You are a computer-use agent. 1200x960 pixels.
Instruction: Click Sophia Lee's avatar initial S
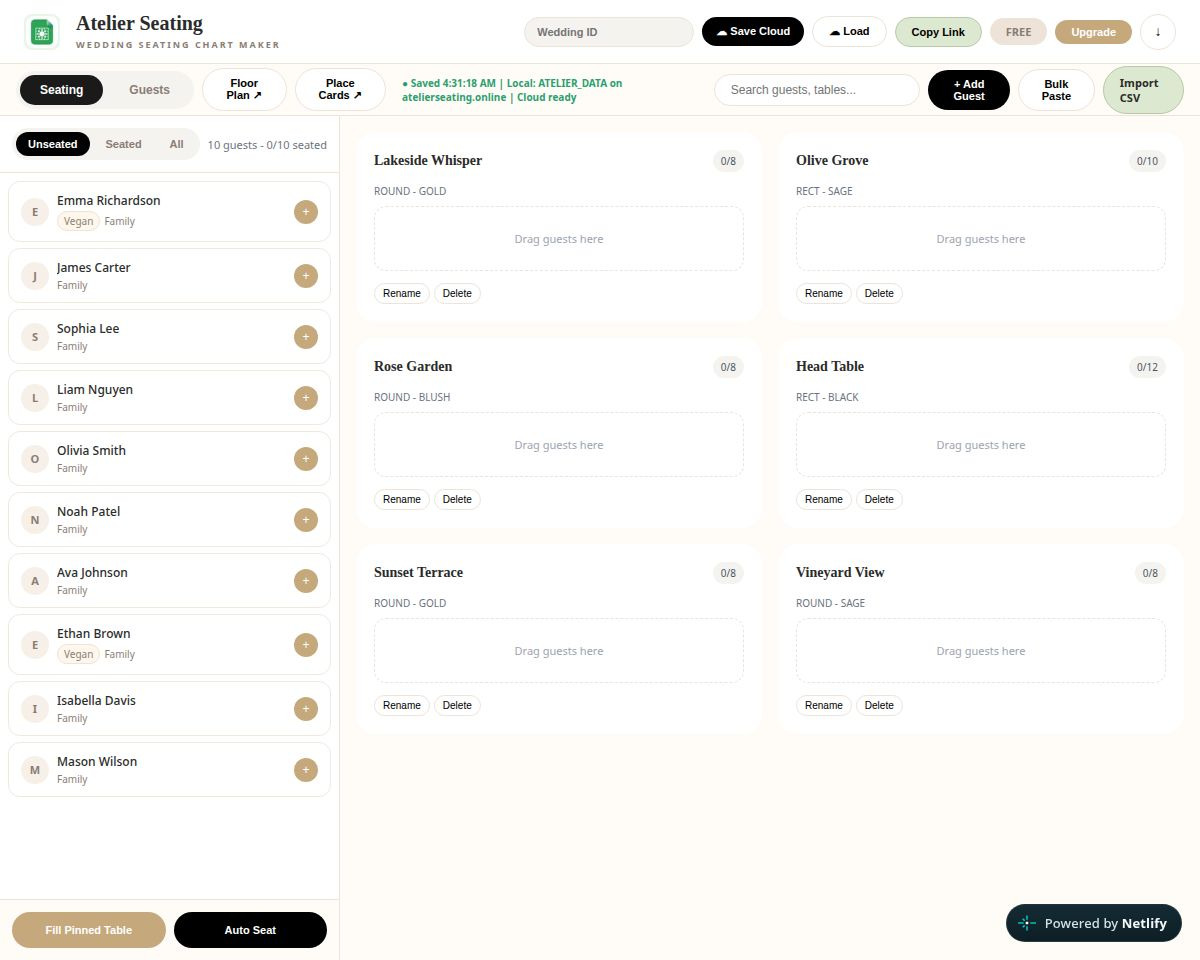[35, 337]
